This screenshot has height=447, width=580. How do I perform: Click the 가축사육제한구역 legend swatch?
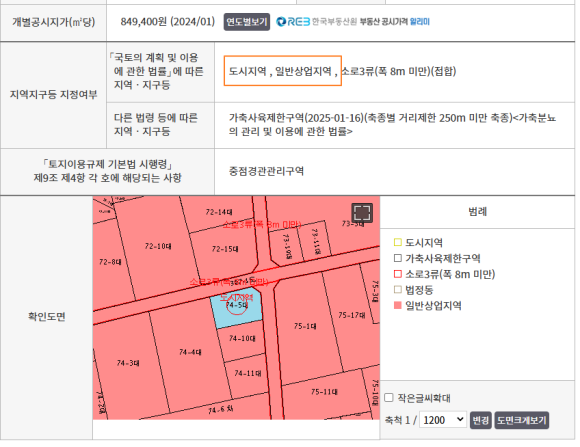coord(398,258)
